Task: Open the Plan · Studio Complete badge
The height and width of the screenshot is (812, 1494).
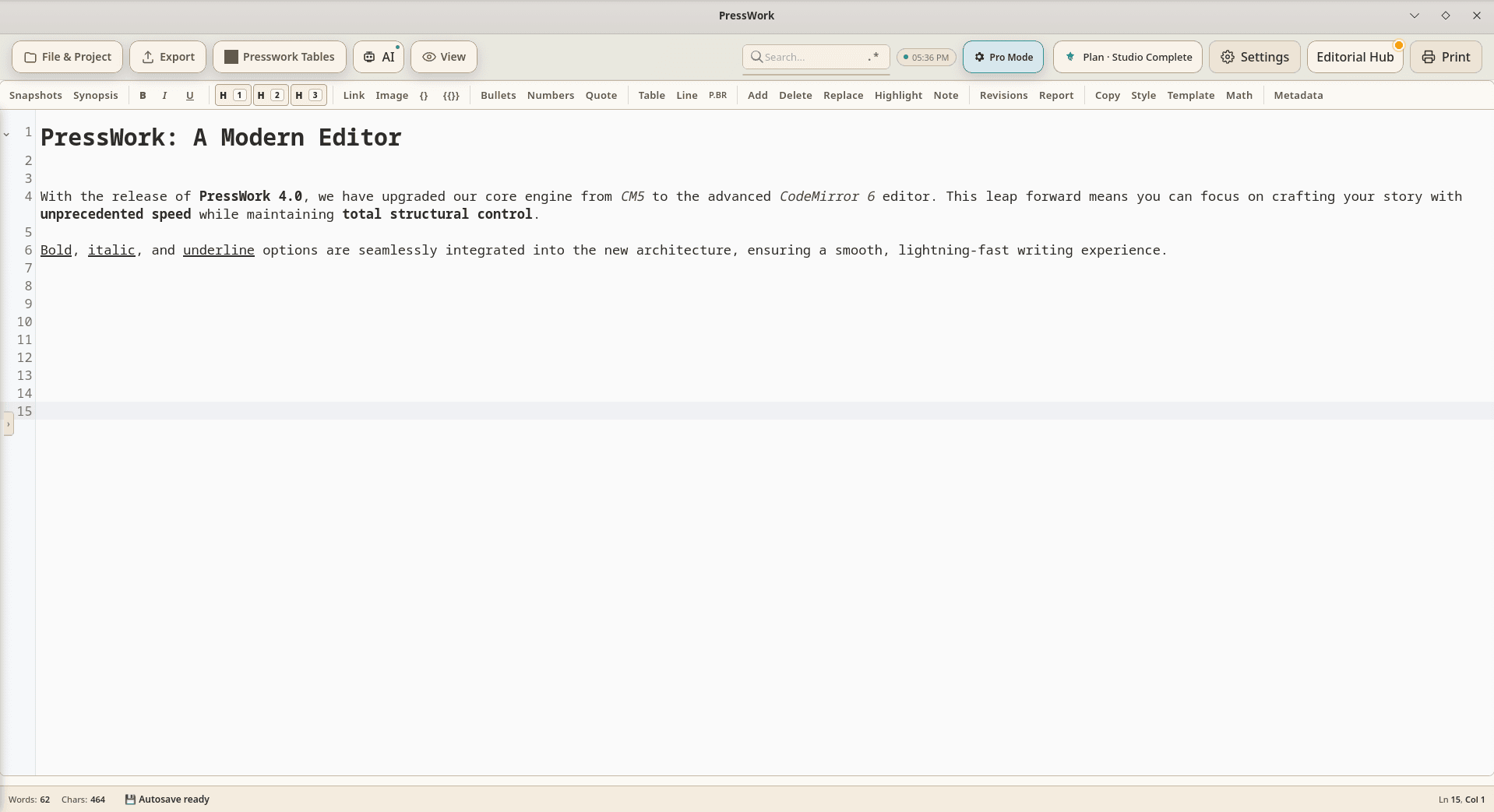Action: coord(1128,57)
